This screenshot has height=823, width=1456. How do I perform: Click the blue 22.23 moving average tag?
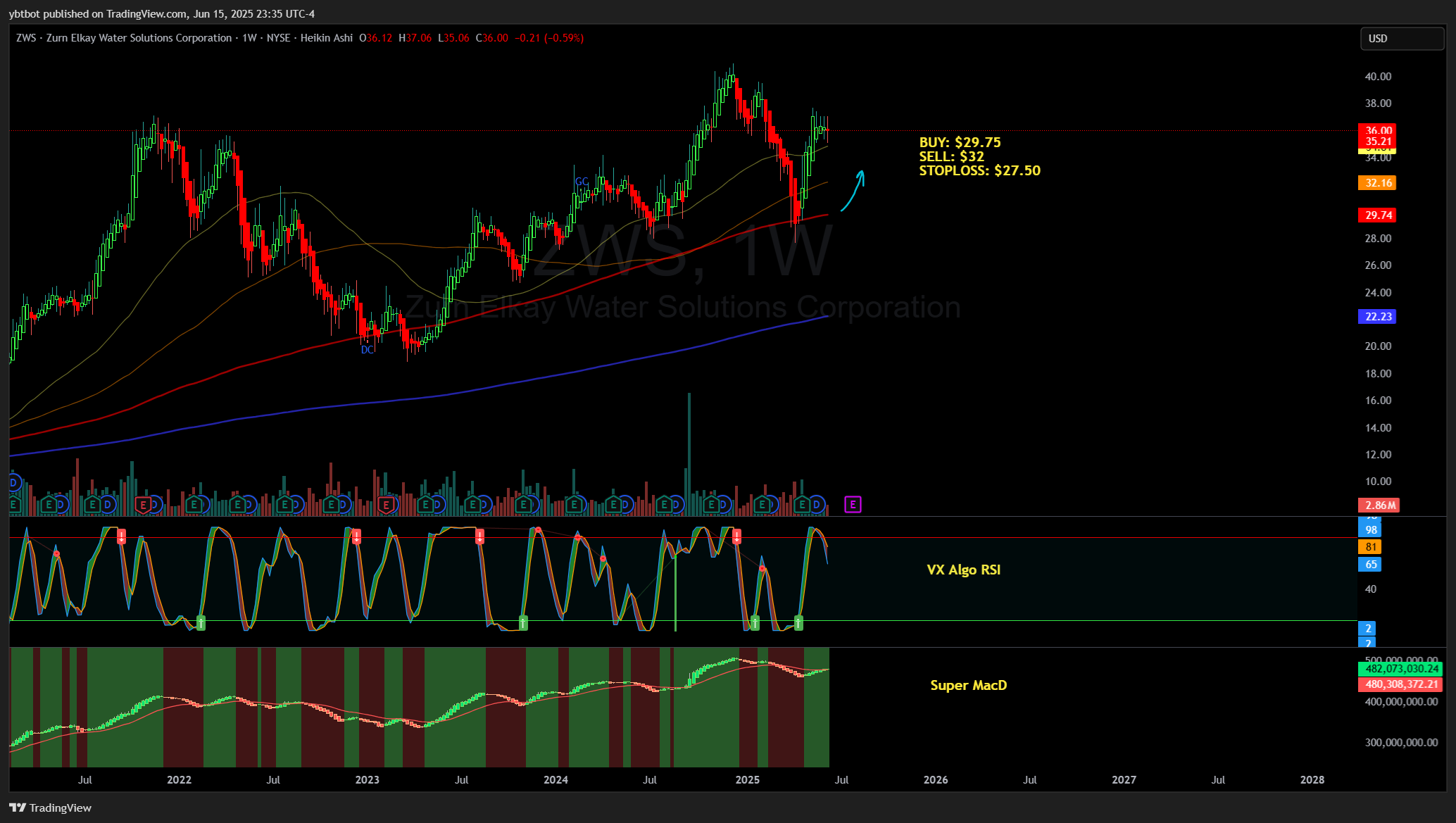point(1377,317)
